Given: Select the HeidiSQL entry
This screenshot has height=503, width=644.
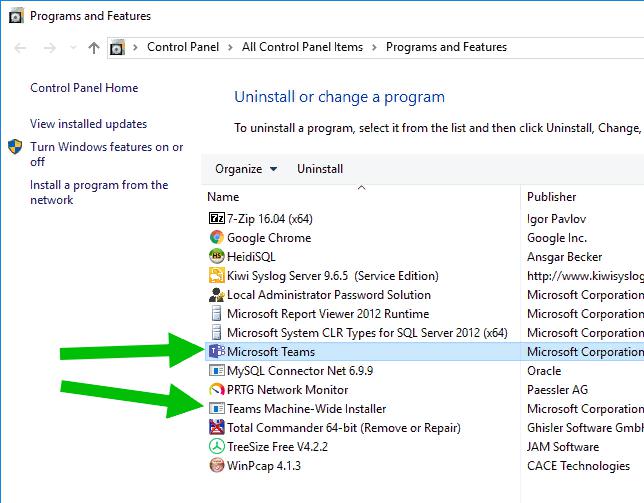Looking at the screenshot, I should point(251,257).
